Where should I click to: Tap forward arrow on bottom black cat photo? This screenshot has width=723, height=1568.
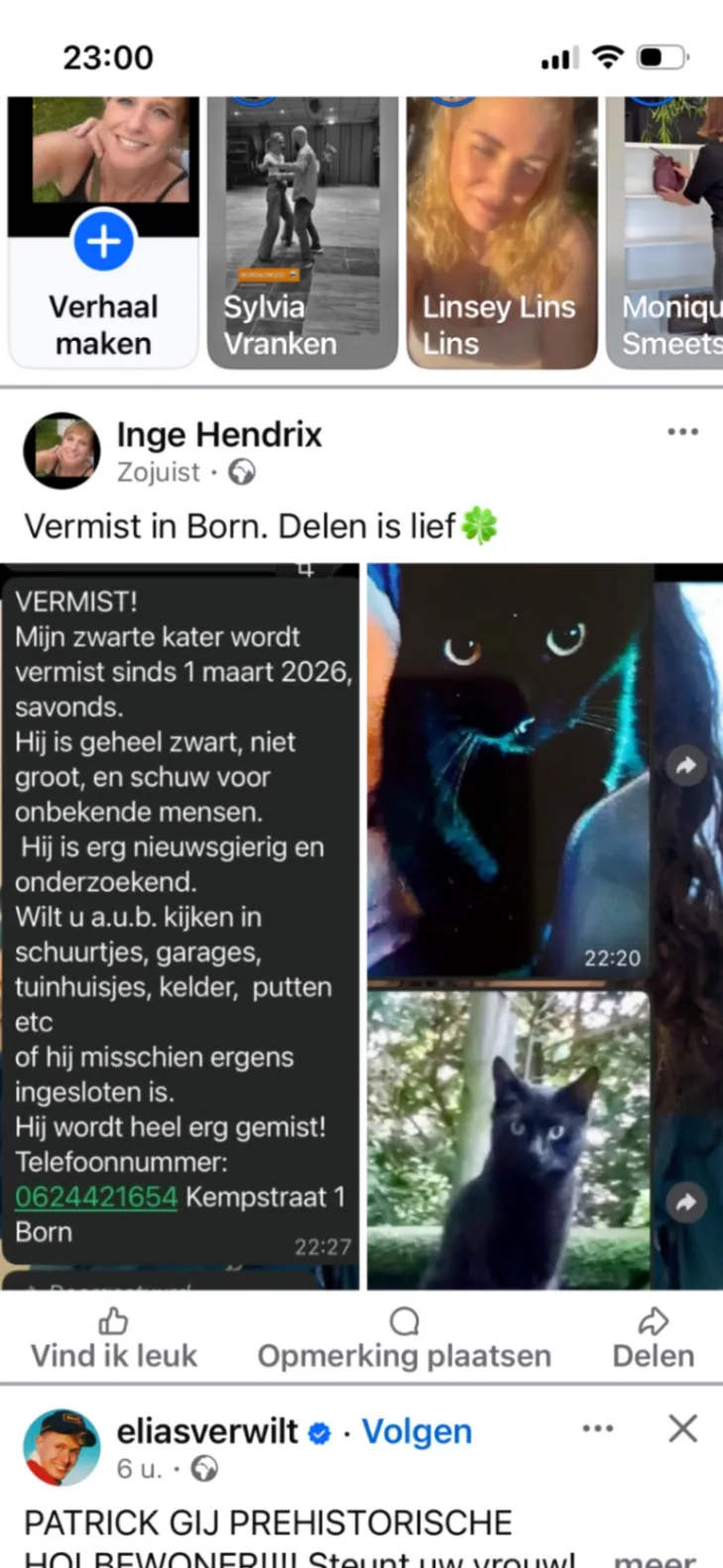click(x=685, y=1202)
